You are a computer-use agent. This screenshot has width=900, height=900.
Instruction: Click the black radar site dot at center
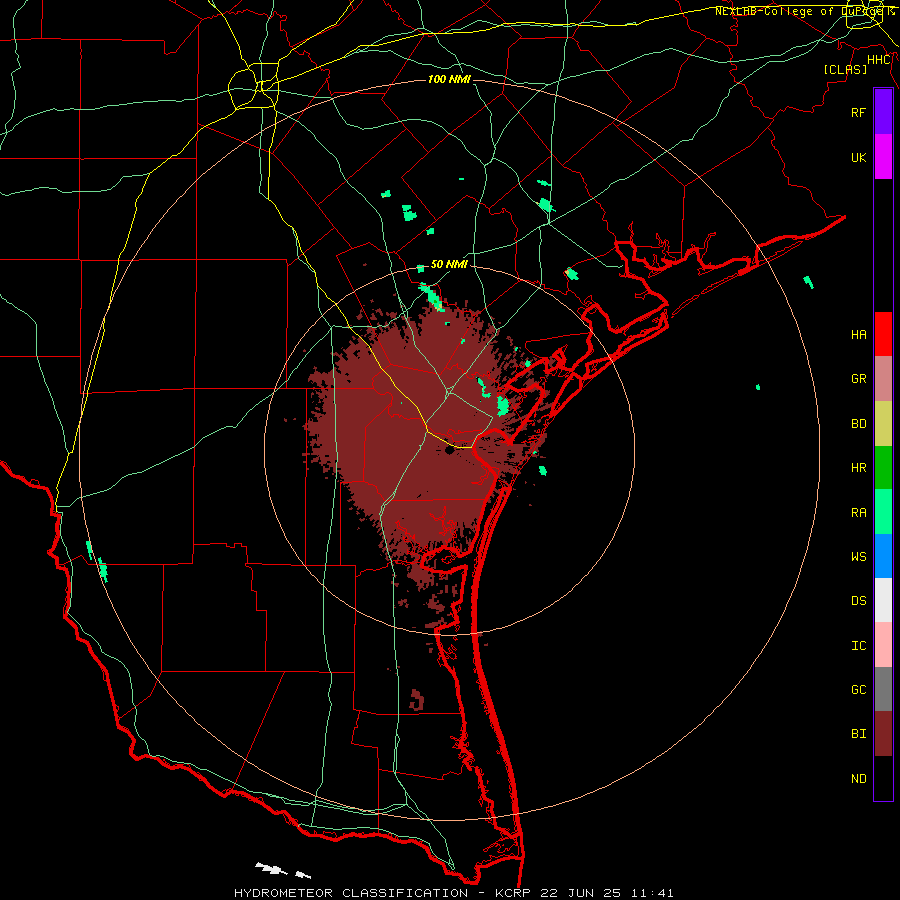(449, 450)
